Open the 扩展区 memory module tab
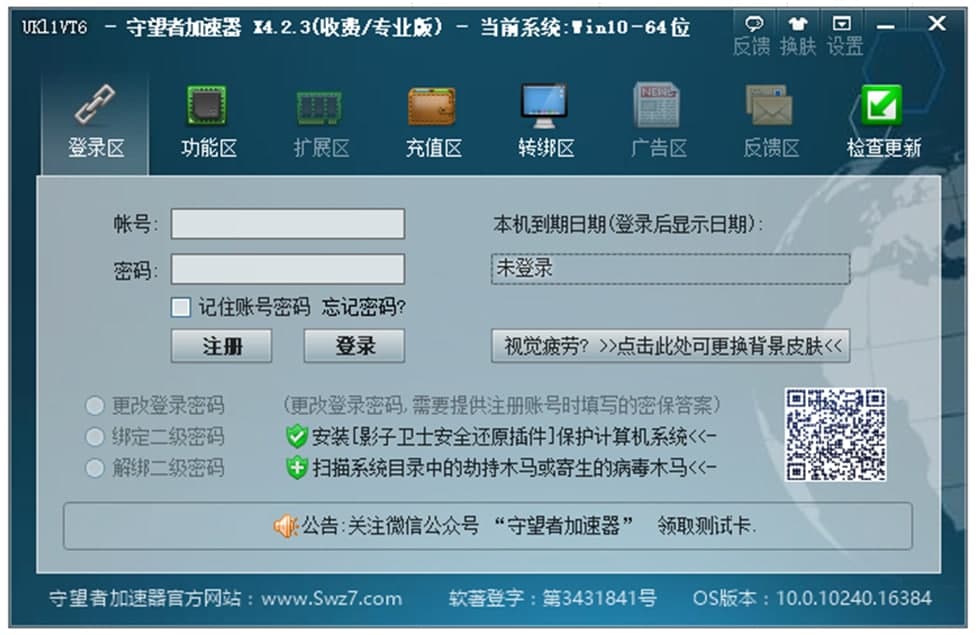This screenshot has width=976, height=635. pyautogui.click(x=321, y=123)
